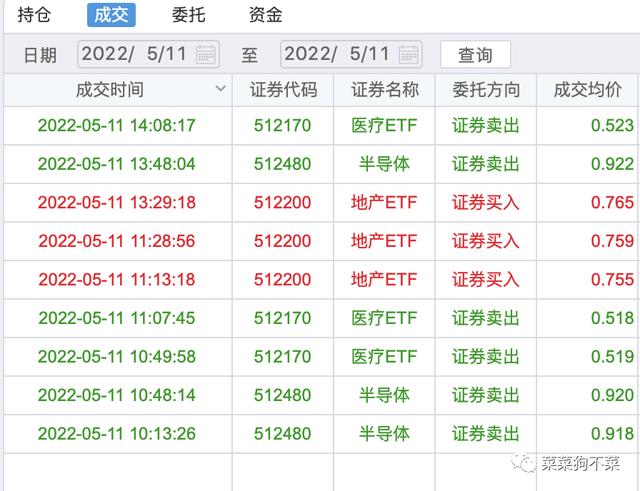This screenshot has height=491, width=640.
Task: Sort by 委托方向 column header
Action: click(x=486, y=90)
